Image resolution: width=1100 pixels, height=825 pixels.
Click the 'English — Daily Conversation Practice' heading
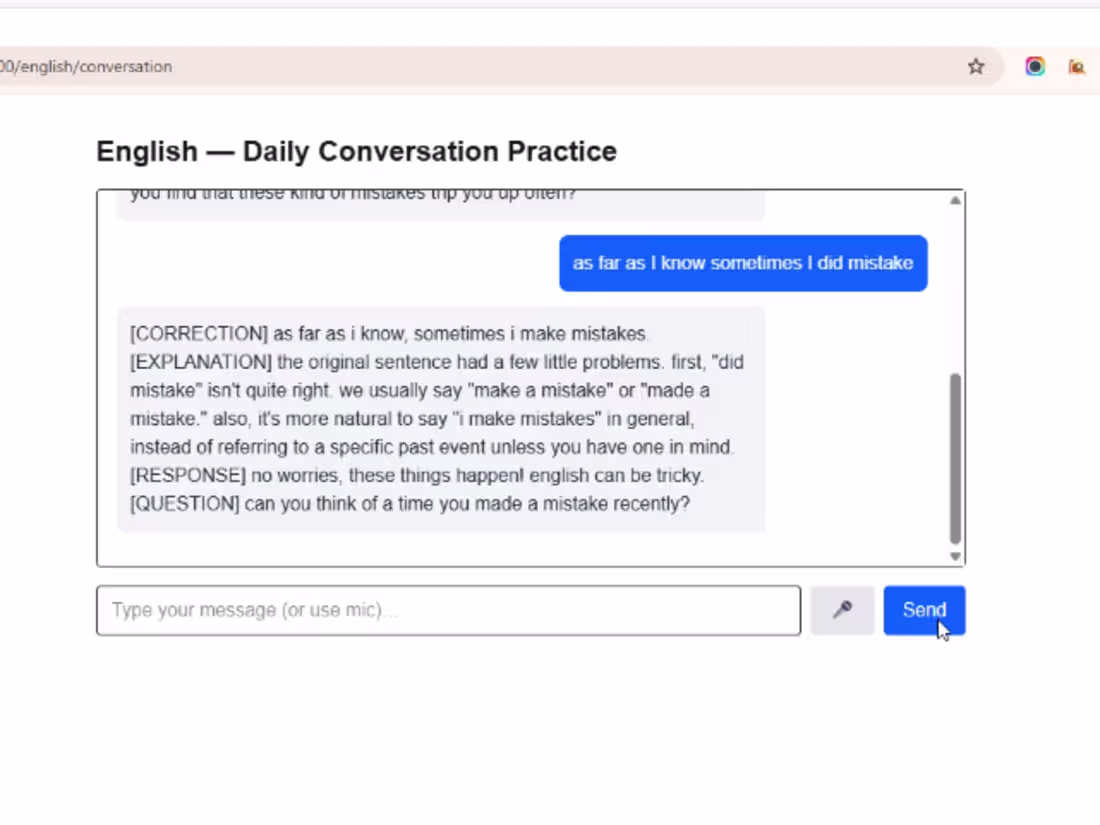[356, 151]
